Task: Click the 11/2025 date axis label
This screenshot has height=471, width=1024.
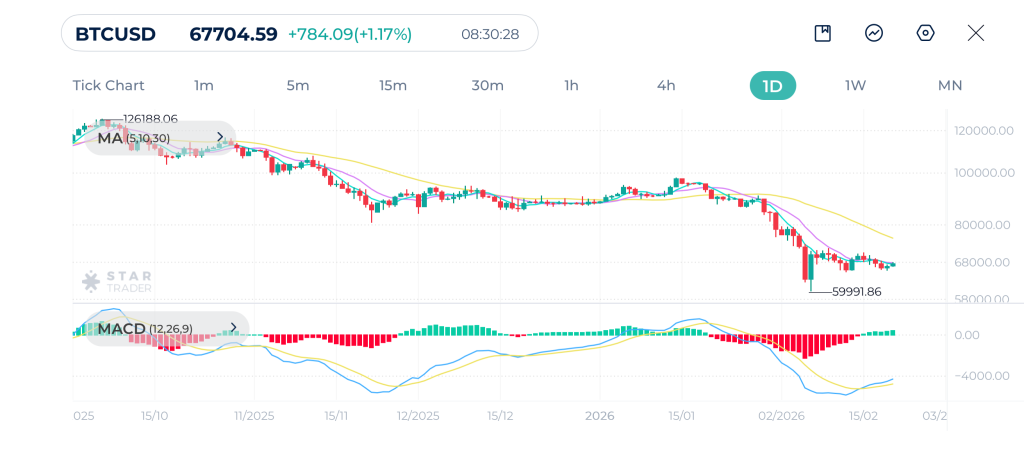Action: tap(255, 416)
